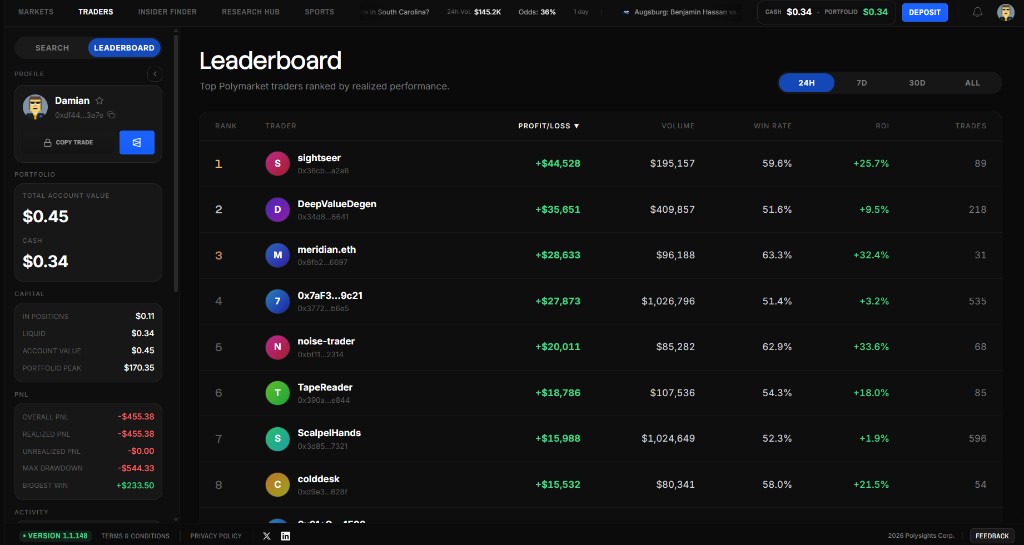Open the ScalpelHands trader name
This screenshot has width=1024, height=545.
coord(329,433)
